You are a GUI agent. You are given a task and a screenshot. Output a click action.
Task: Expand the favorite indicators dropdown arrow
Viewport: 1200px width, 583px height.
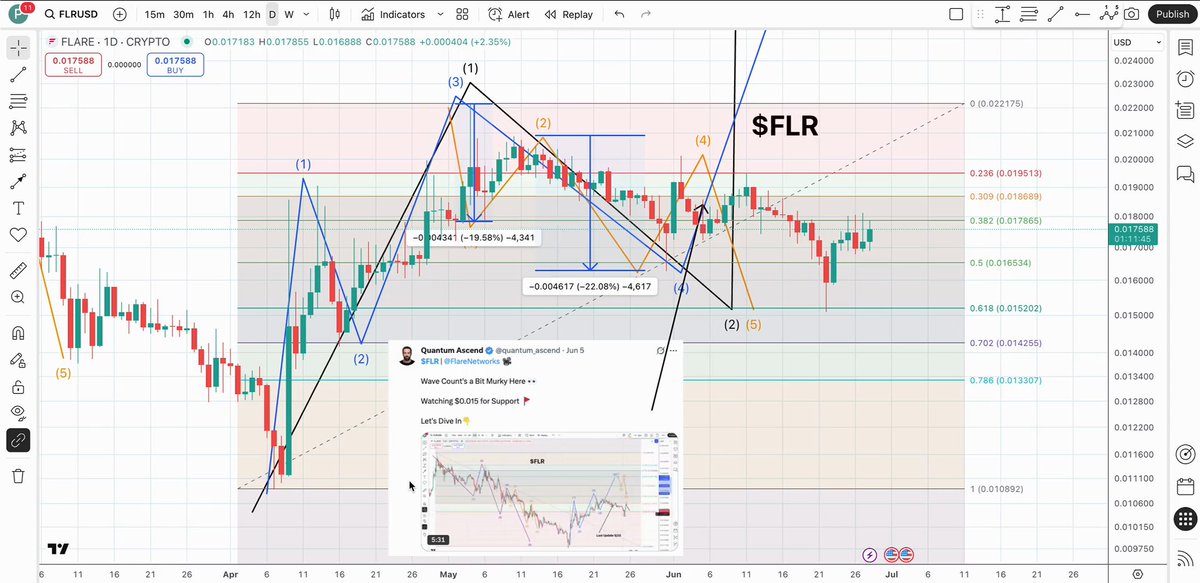(438, 15)
